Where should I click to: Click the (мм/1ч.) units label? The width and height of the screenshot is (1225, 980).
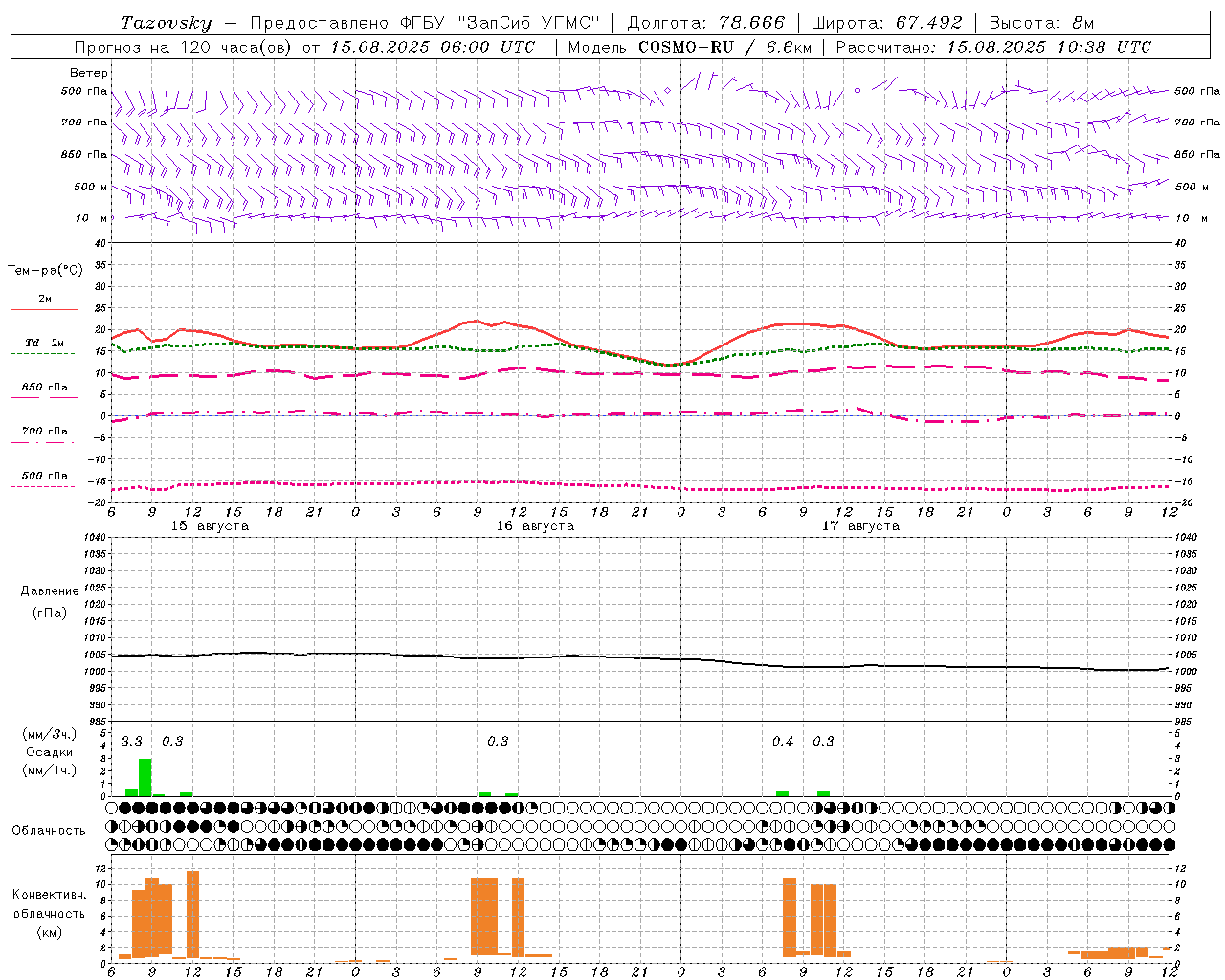point(50,770)
